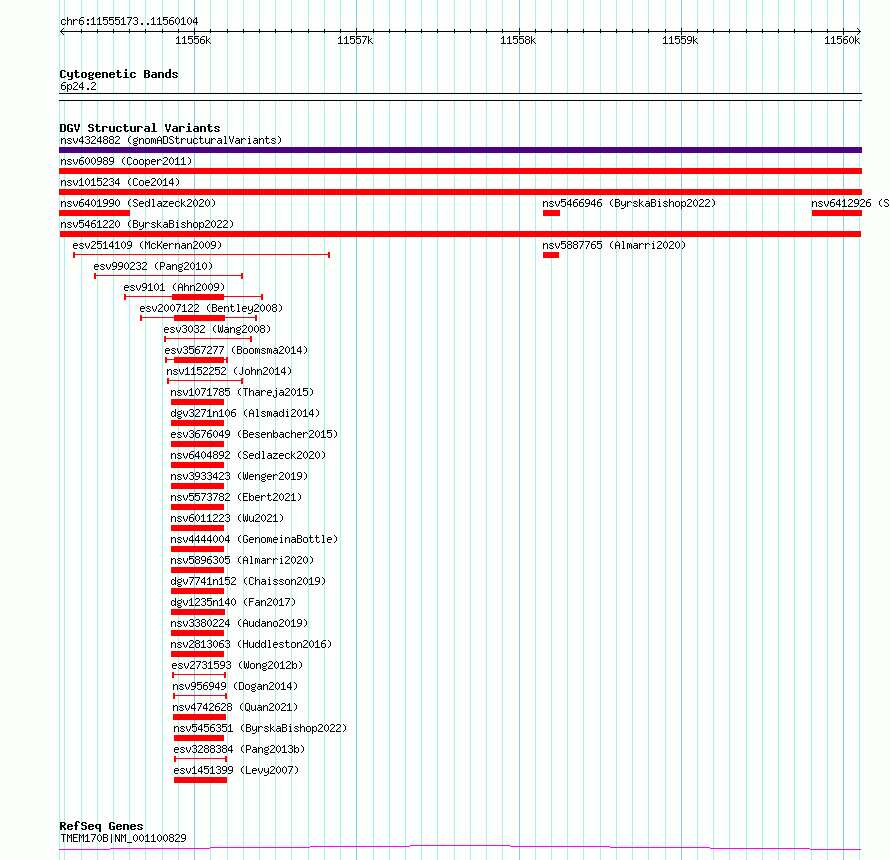890x860 pixels.
Task: Click the red bar under nsv6412926
Action: pyautogui.click(x=837, y=213)
